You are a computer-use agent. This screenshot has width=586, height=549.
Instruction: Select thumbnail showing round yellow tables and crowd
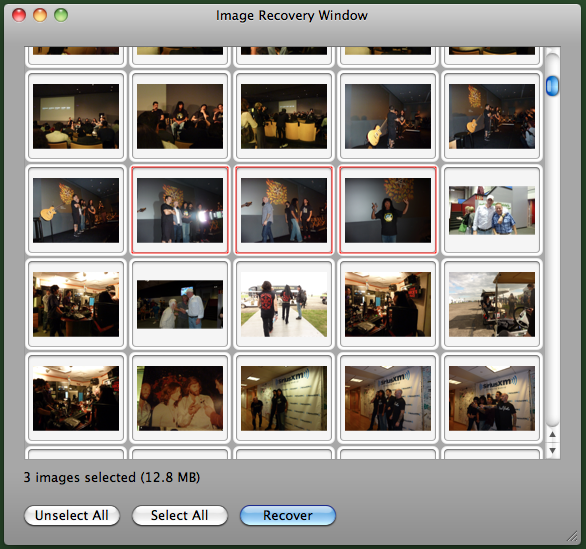click(x=284, y=116)
